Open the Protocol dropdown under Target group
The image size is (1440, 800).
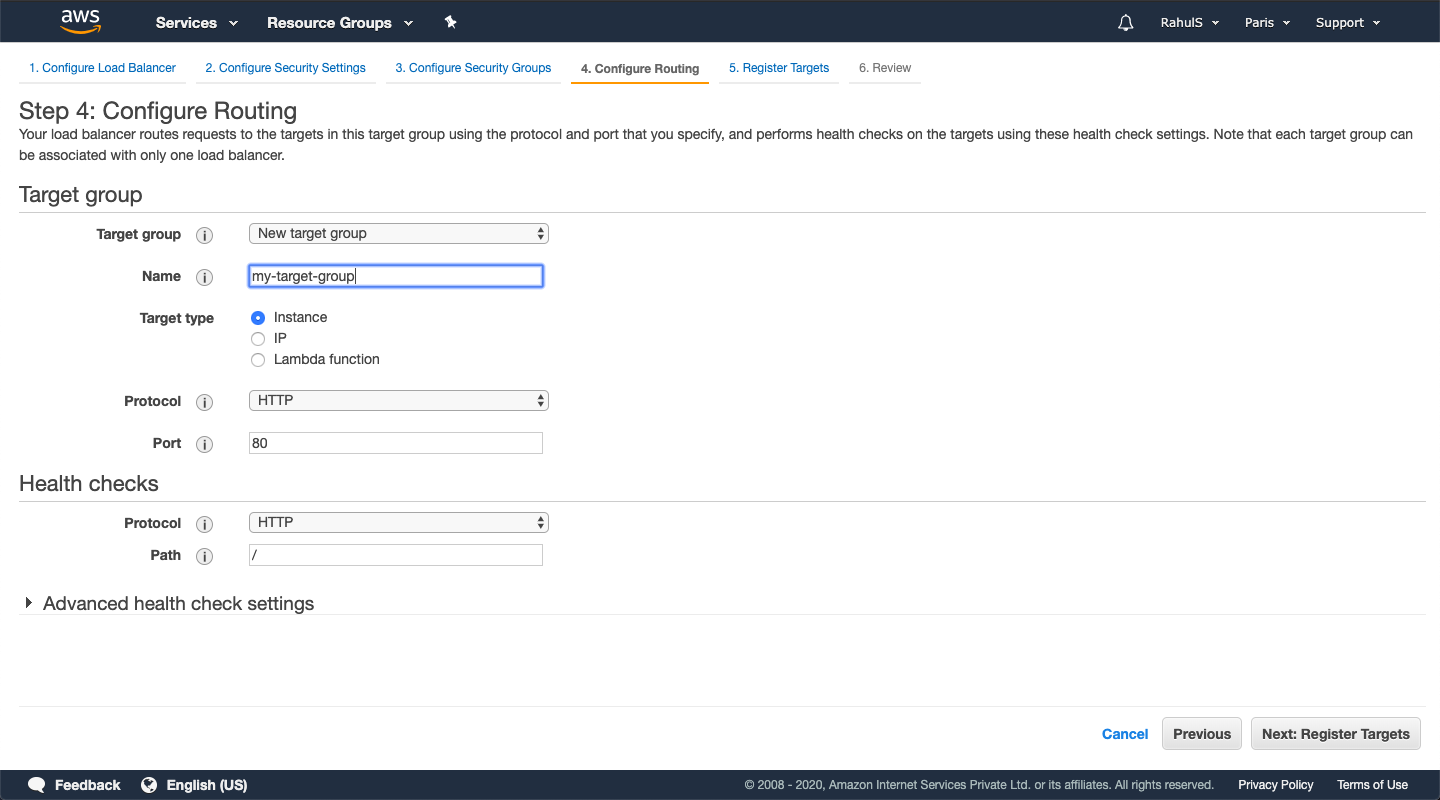pyautogui.click(x=398, y=400)
